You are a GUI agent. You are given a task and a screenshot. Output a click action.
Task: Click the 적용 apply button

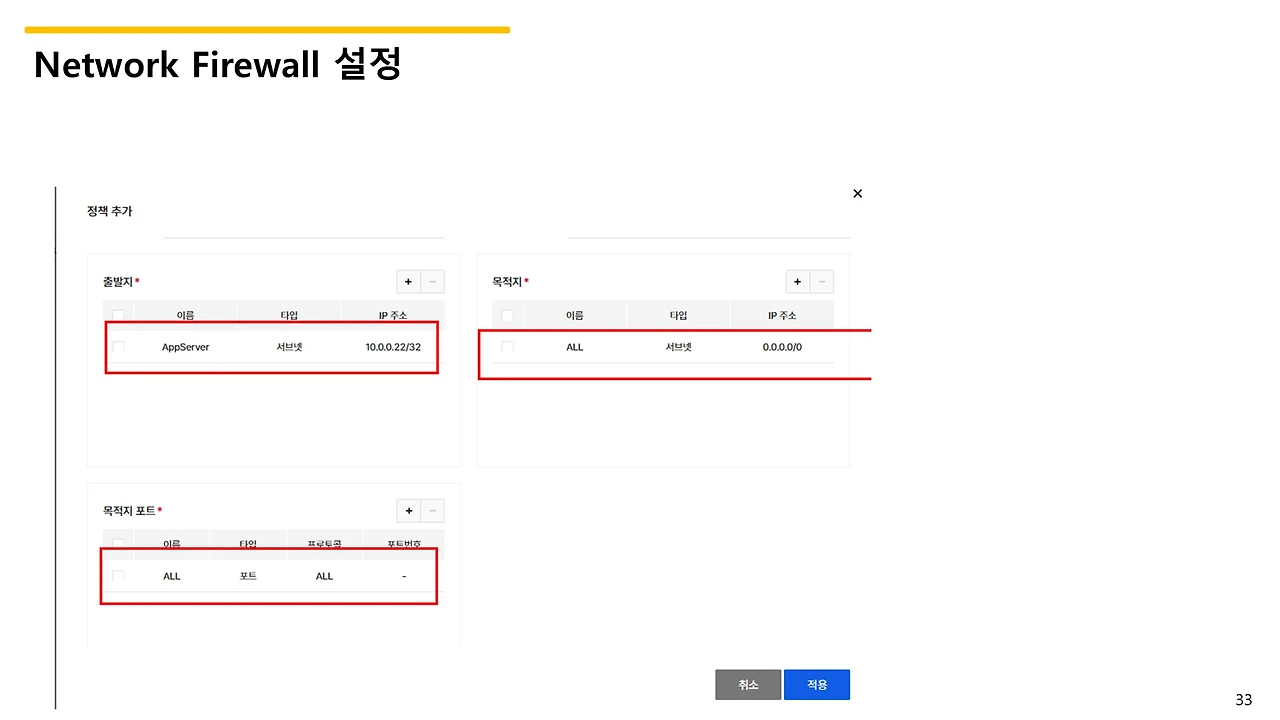click(817, 684)
